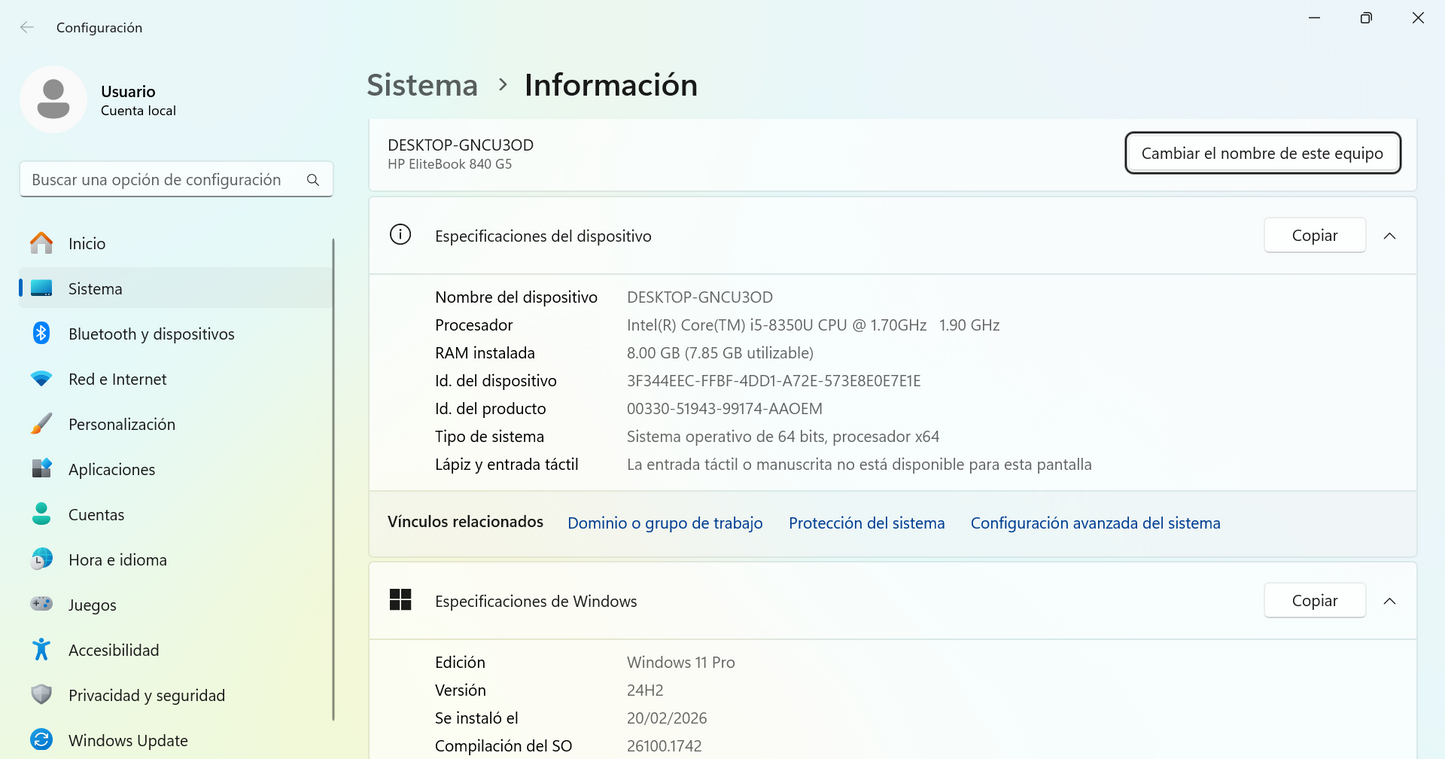Image resolution: width=1445 pixels, height=759 pixels.
Task: Select Hora e idioma
Action: coord(176,560)
